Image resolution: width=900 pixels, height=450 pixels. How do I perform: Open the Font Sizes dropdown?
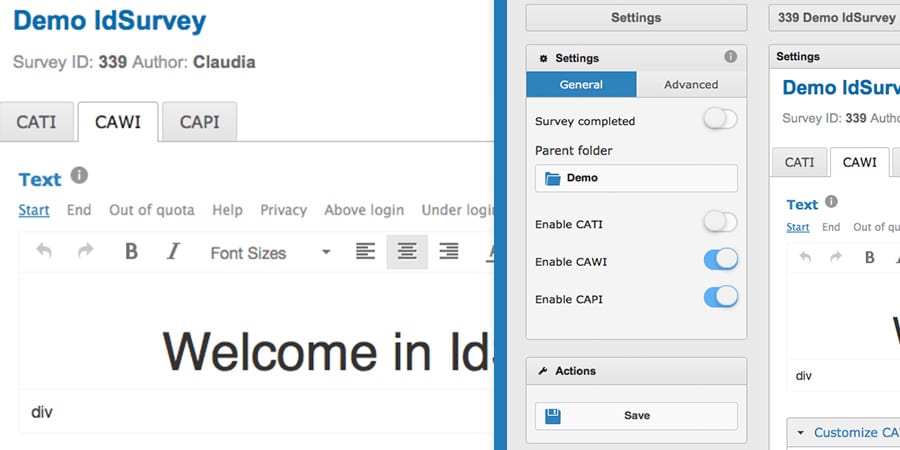click(x=269, y=253)
